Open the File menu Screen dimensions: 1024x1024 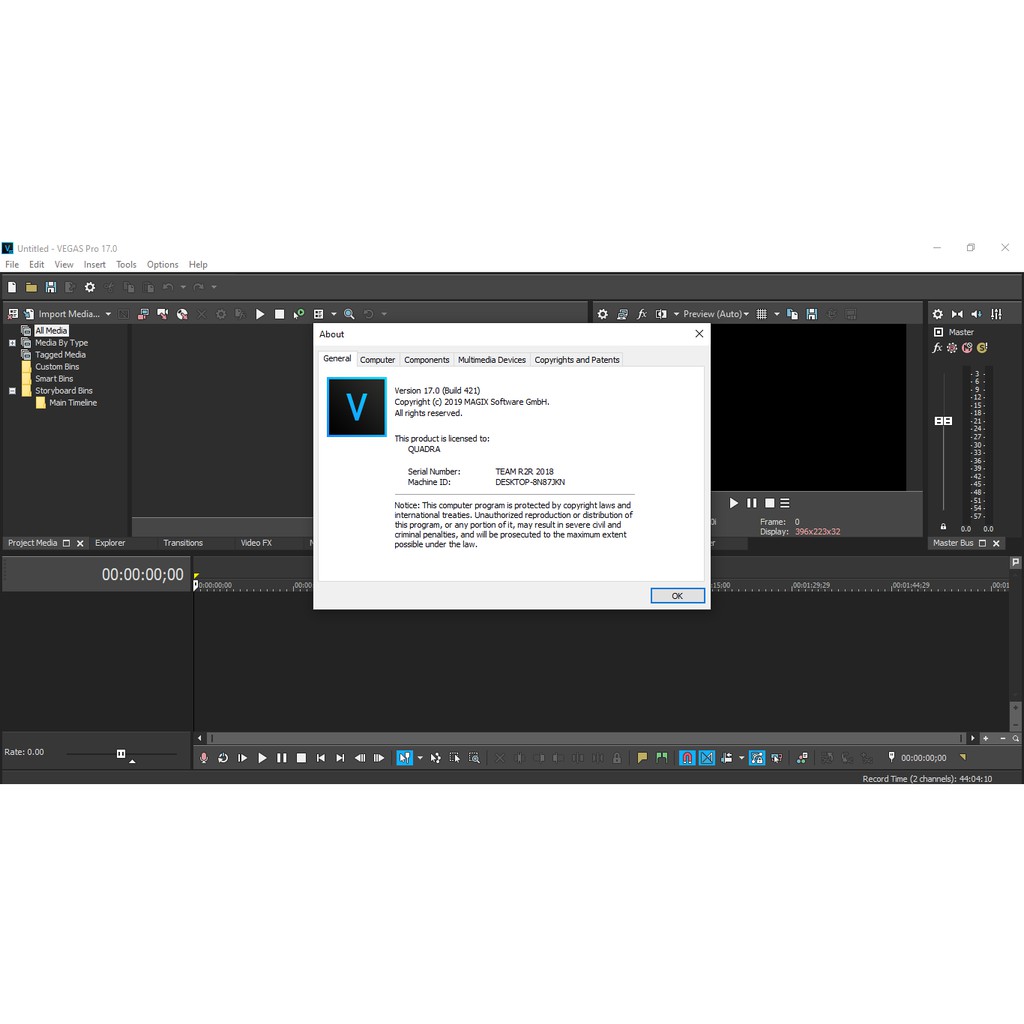(x=12, y=264)
